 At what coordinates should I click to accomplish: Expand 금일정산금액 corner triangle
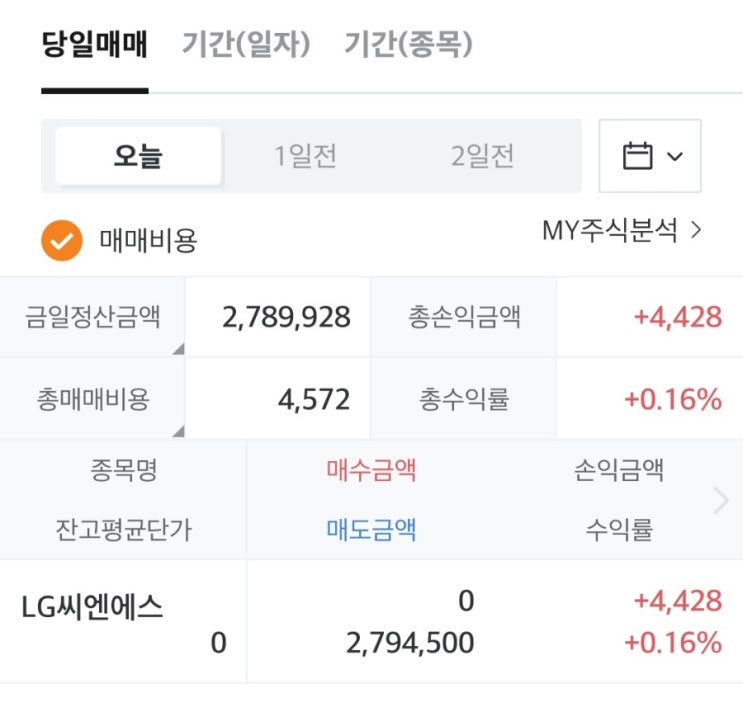point(179,349)
